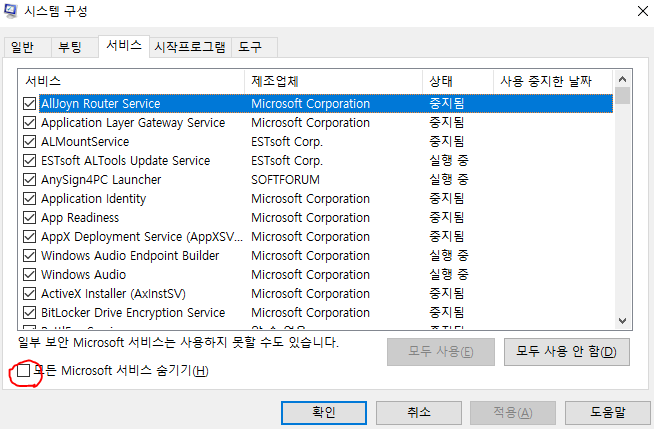The image size is (654, 429).
Task: Close the 시스템 구성 window
Action: [x=643, y=11]
